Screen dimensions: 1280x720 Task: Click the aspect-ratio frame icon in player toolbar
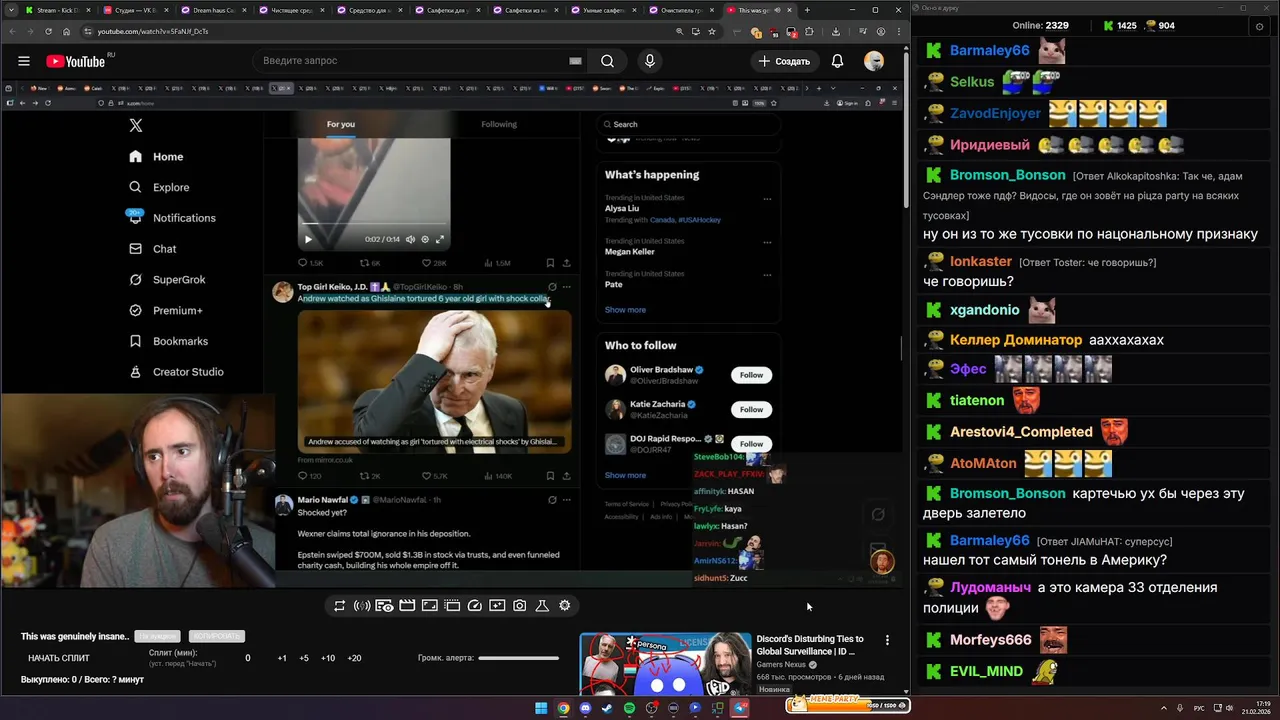click(x=429, y=606)
